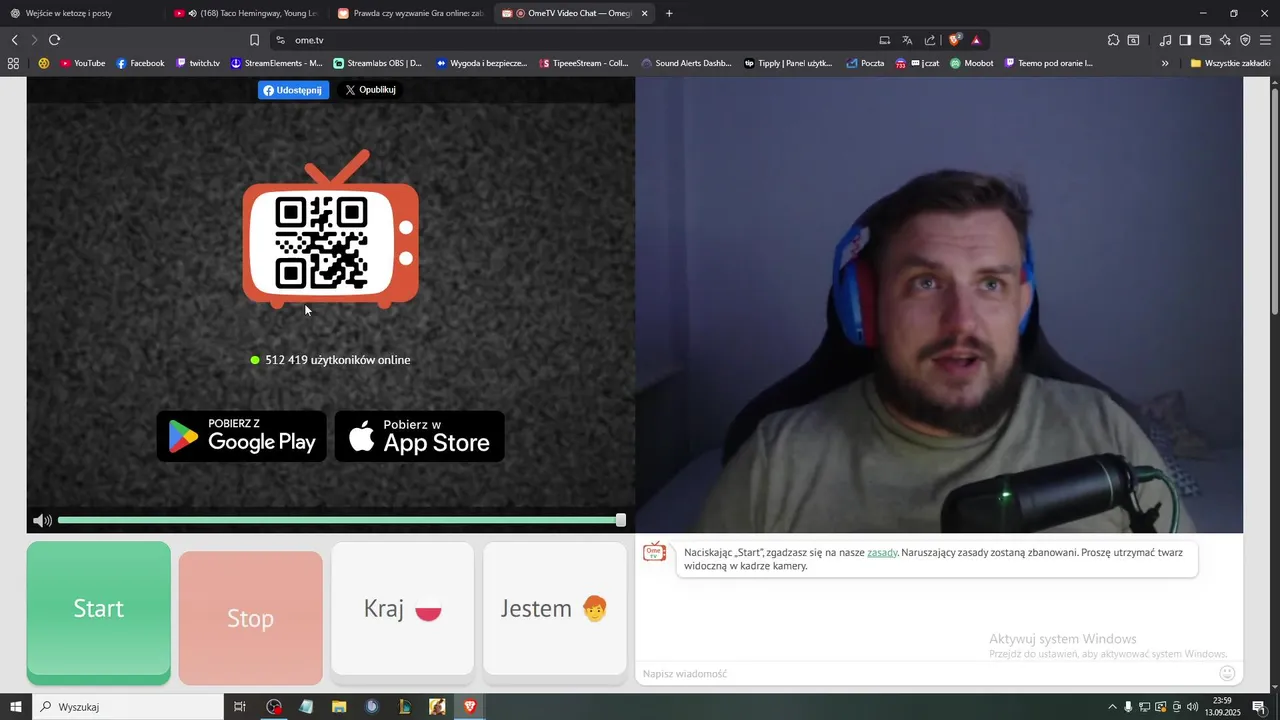Open the Brave Rewards triangle icon
The width and height of the screenshot is (1280, 720).
pyautogui.click(x=976, y=40)
